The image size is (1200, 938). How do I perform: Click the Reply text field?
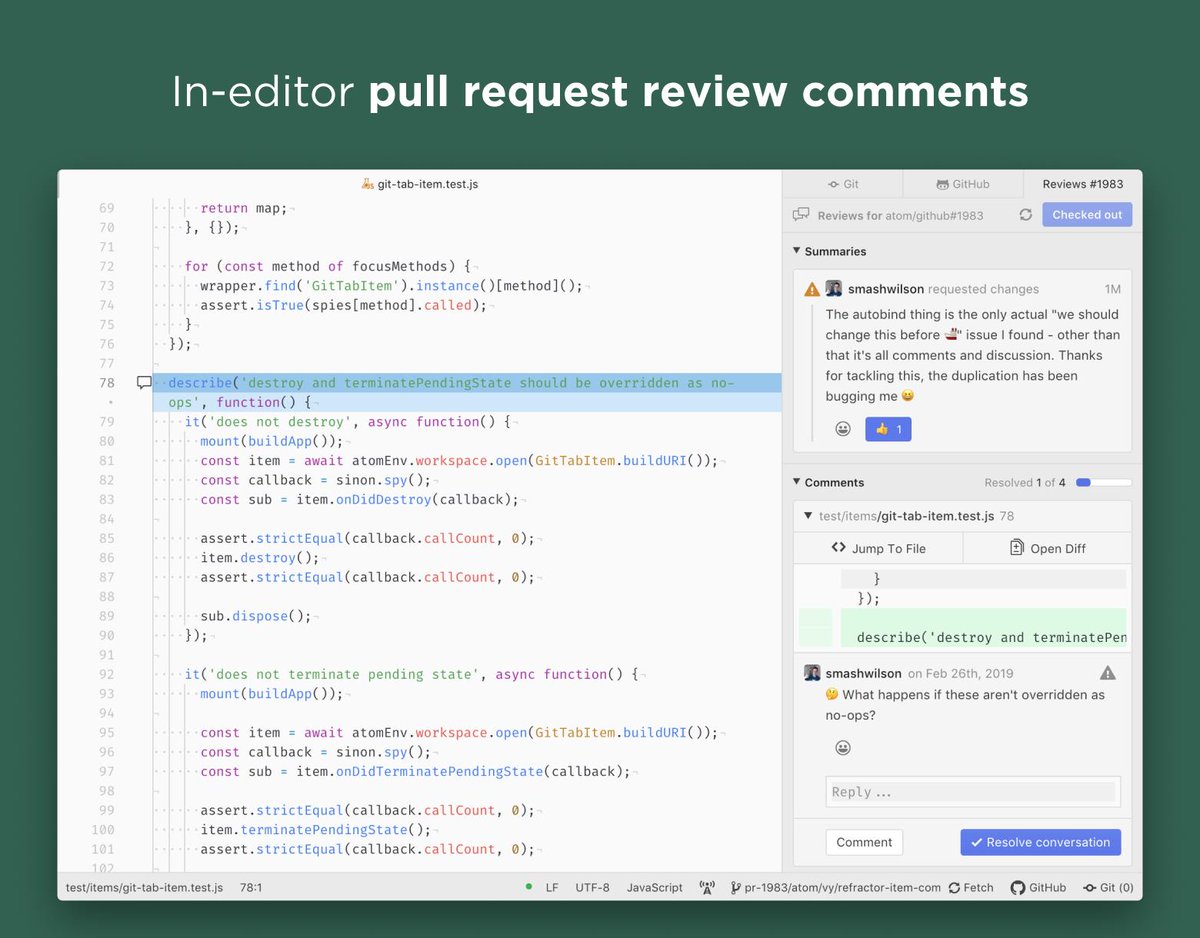pos(973,792)
